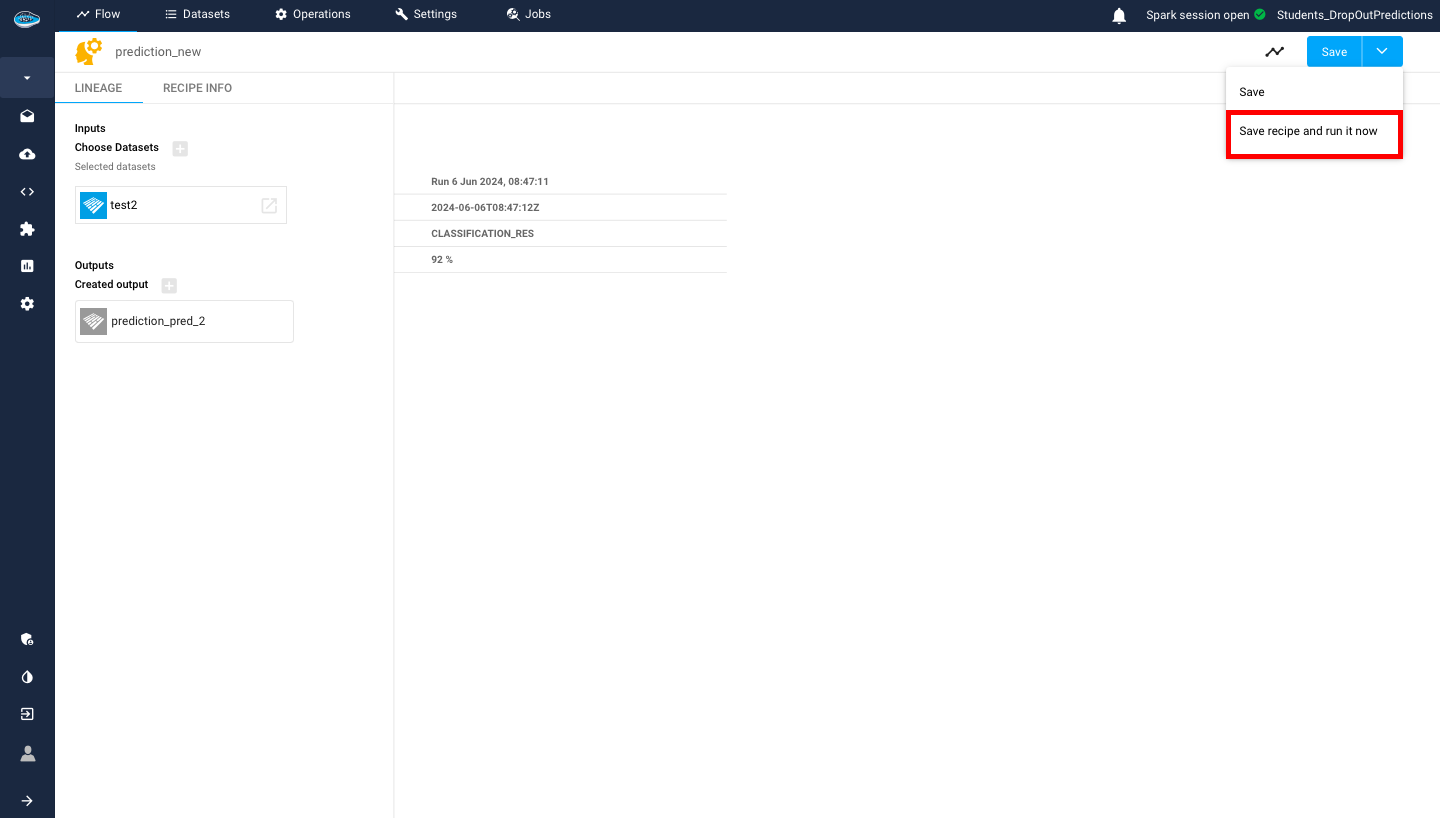1440x818 pixels.
Task: Click the code brackets sidebar icon
Action: click(x=27, y=192)
